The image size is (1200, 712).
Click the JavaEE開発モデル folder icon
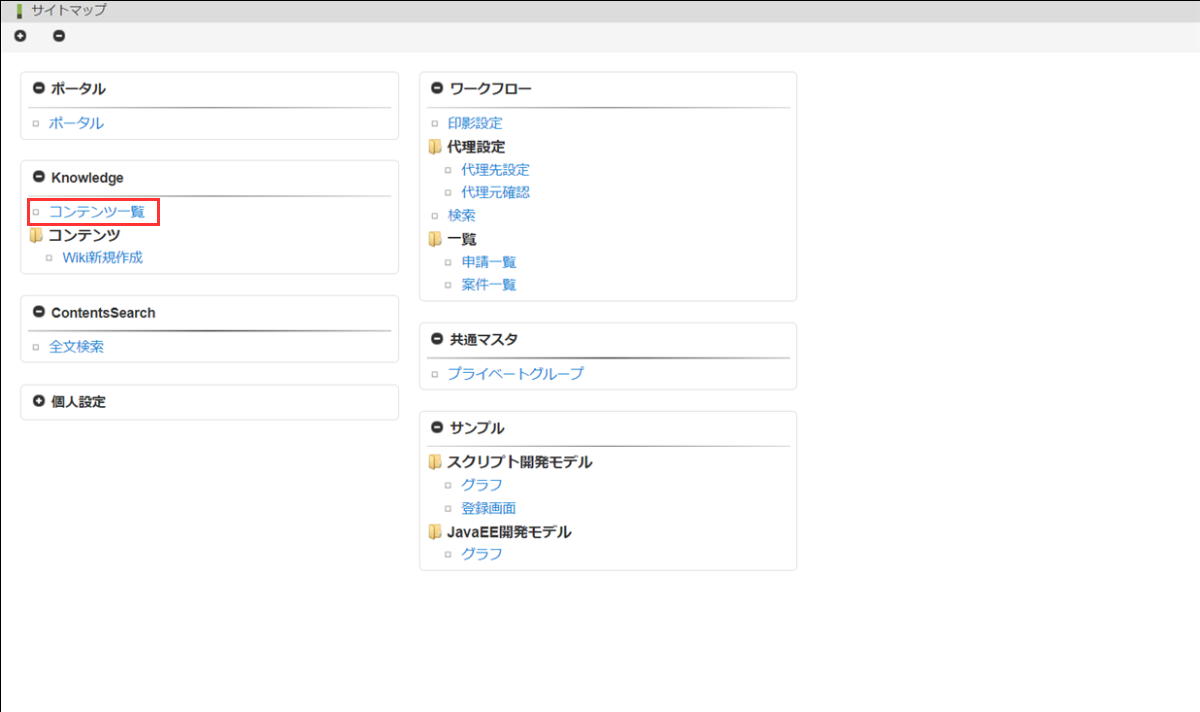(x=434, y=532)
